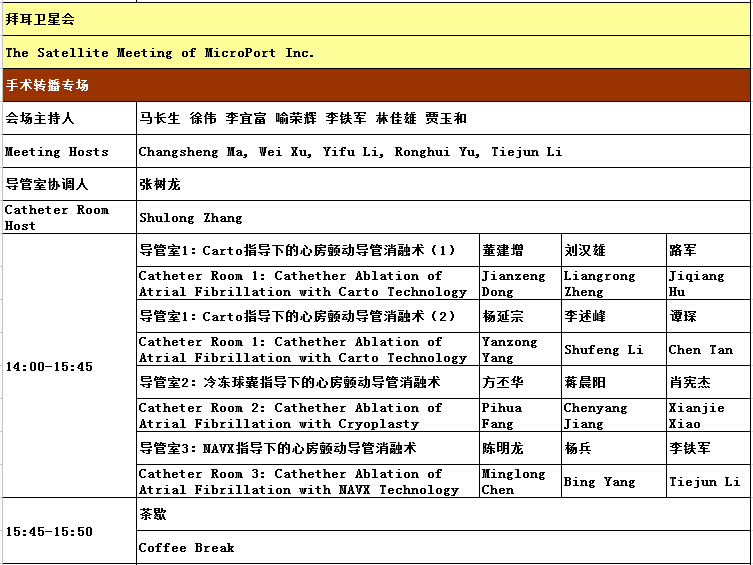Viewport: 753px width, 565px height.
Task: Click the '陈明龙' name cell
Action: (521, 448)
